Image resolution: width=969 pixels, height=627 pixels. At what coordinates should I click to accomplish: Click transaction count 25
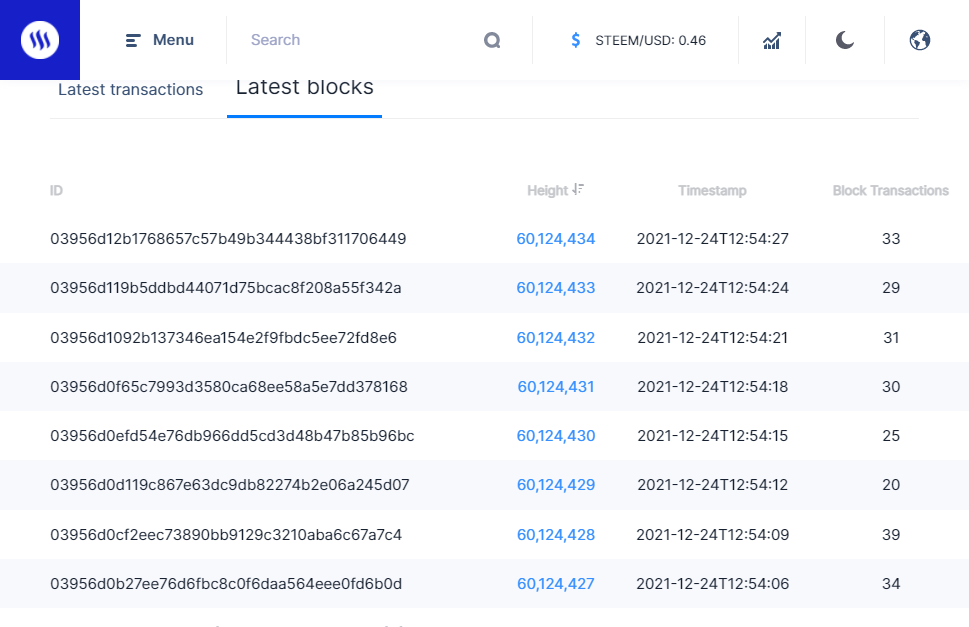point(891,436)
